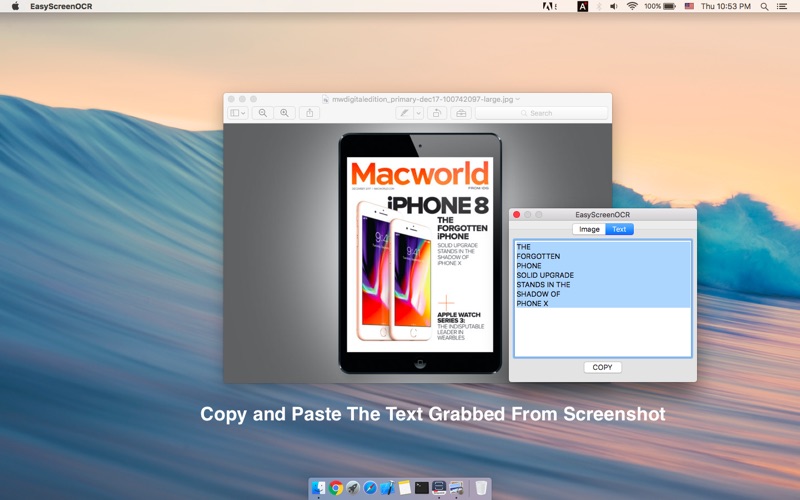Open the Share menu in Preview
Image resolution: width=800 pixels, height=500 pixels.
click(x=309, y=113)
